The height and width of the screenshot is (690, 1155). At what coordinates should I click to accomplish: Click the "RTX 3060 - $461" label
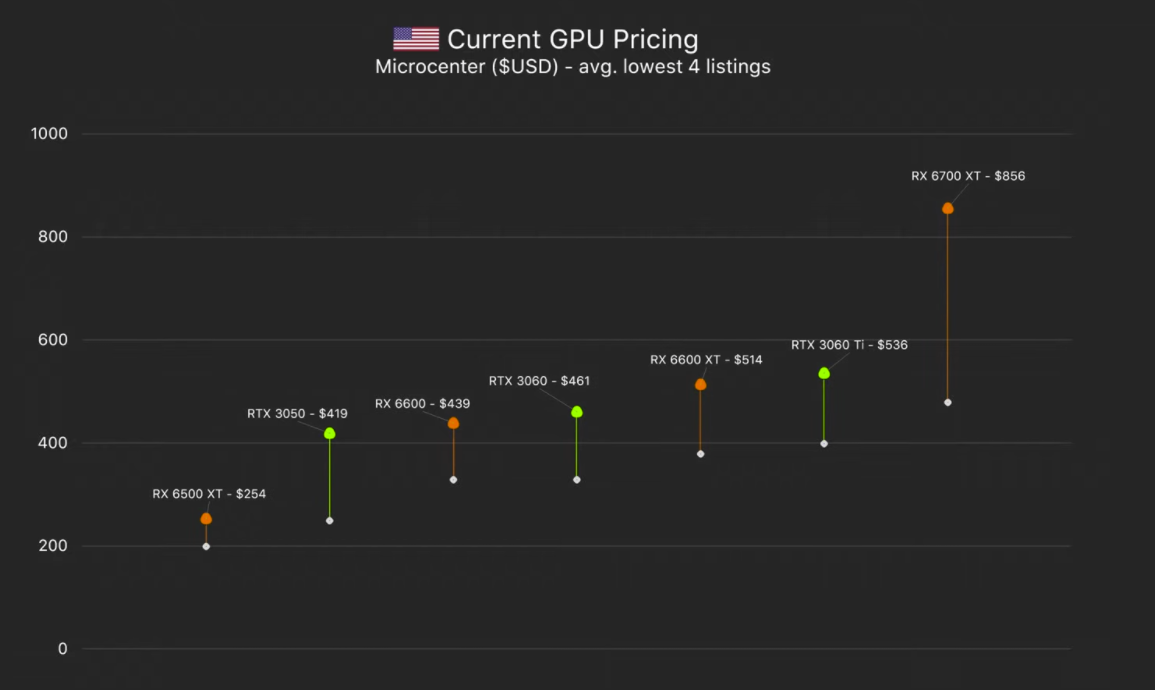pyautogui.click(x=539, y=381)
